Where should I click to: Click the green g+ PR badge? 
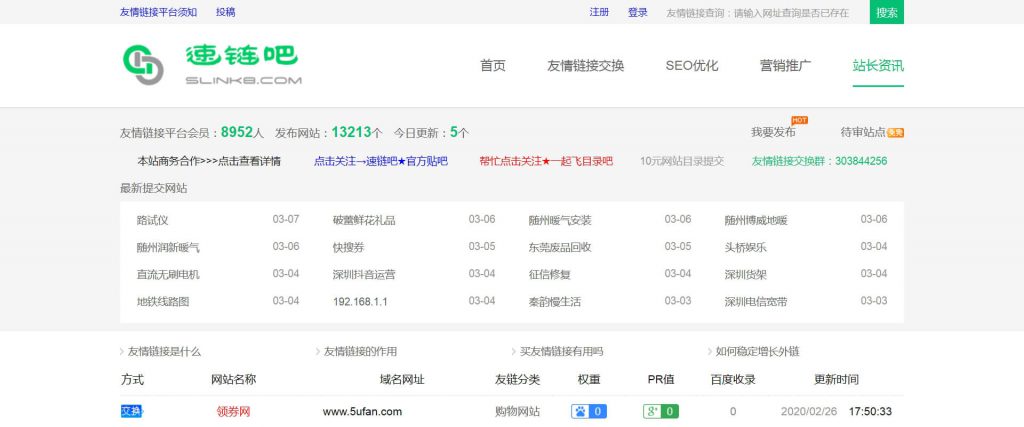point(661,411)
